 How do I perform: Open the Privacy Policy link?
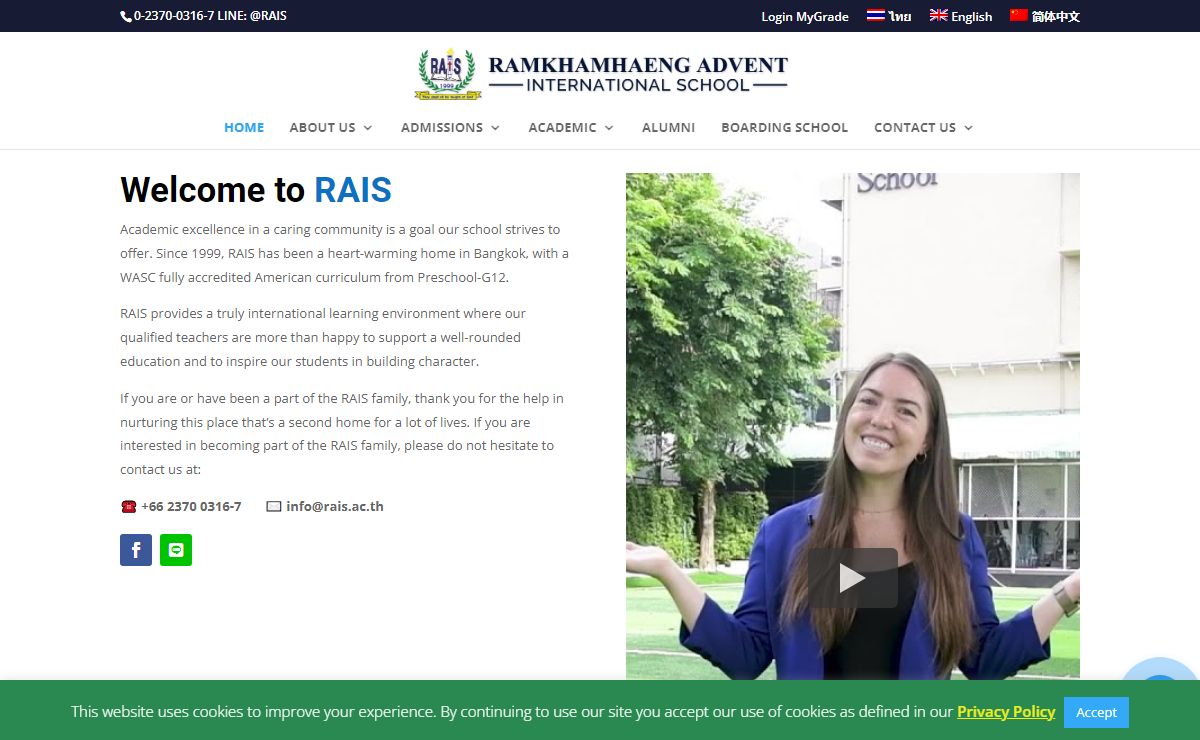click(x=1006, y=712)
